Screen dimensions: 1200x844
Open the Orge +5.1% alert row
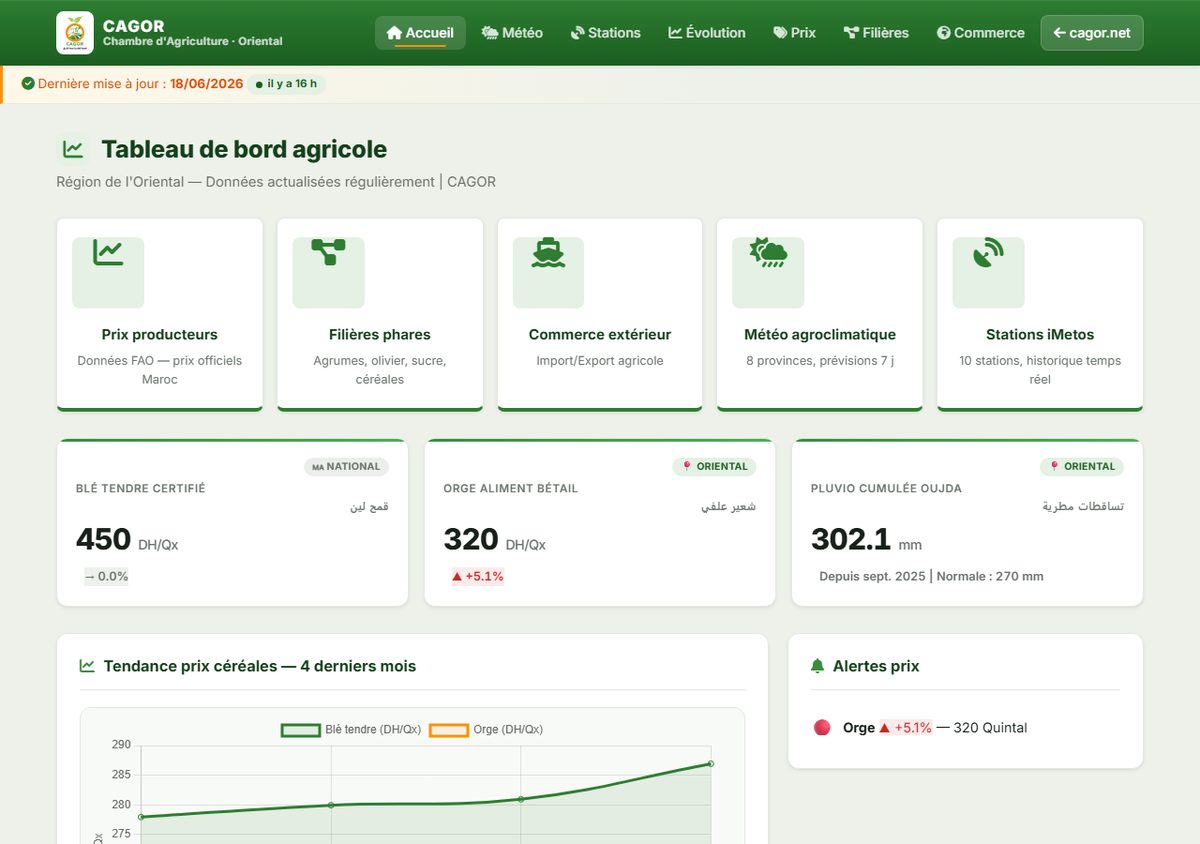(x=965, y=728)
